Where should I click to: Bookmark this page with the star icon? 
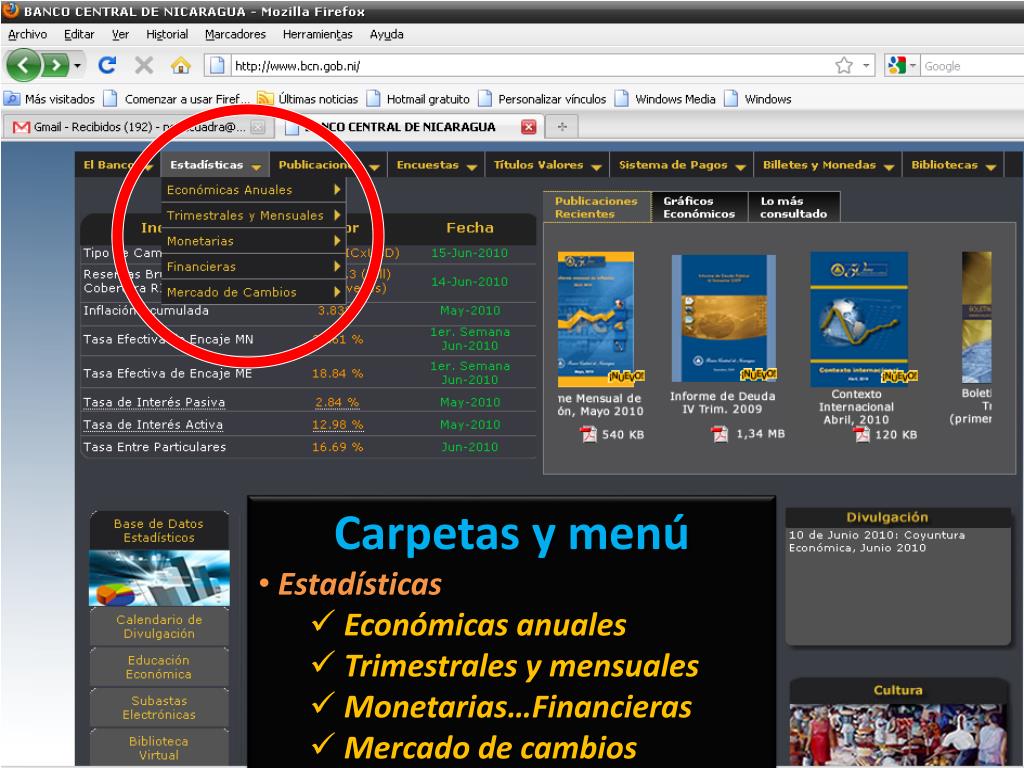pos(844,65)
